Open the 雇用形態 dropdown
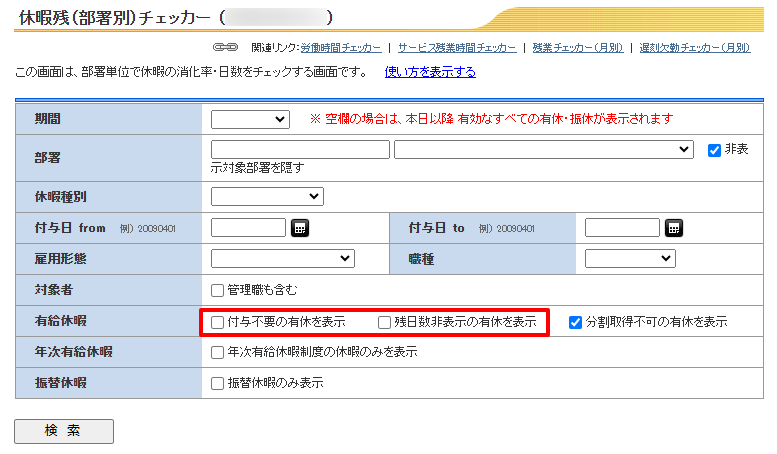777x454 pixels. point(282,258)
